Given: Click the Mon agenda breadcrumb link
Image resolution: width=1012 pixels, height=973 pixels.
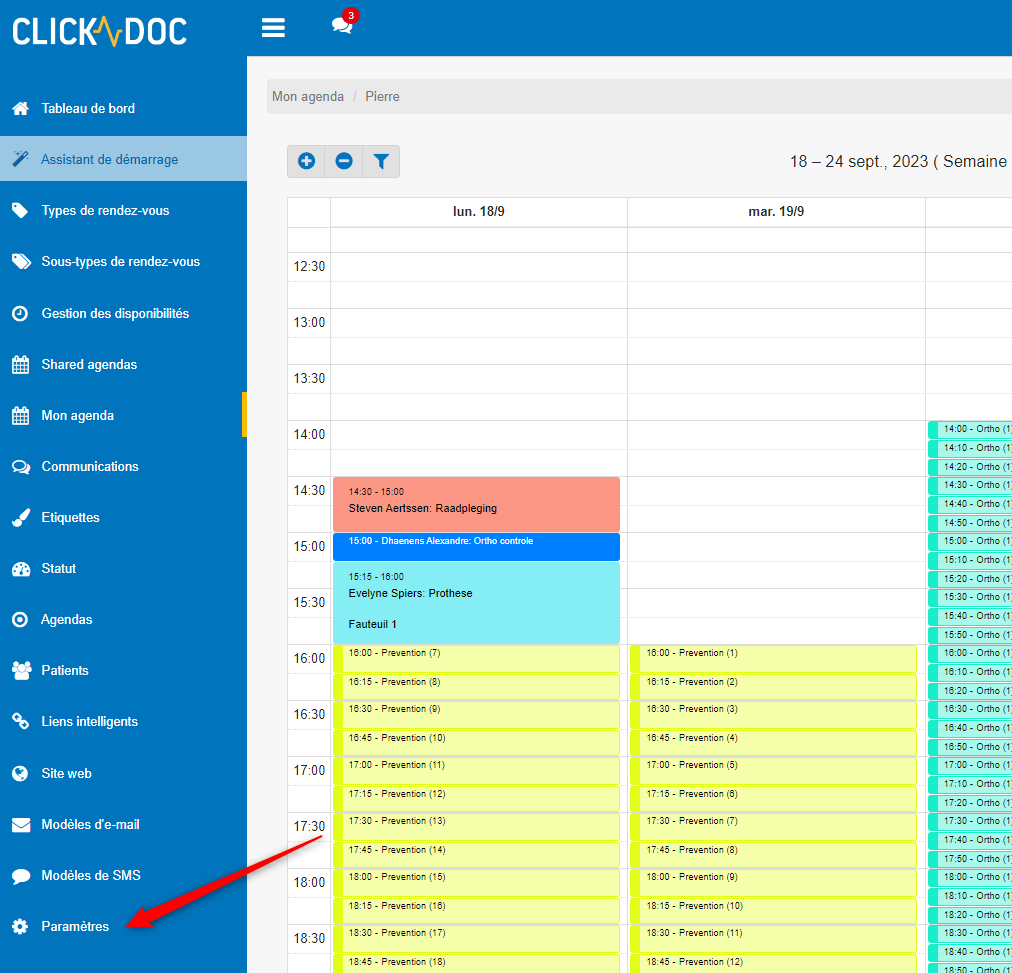Looking at the screenshot, I should (308, 97).
